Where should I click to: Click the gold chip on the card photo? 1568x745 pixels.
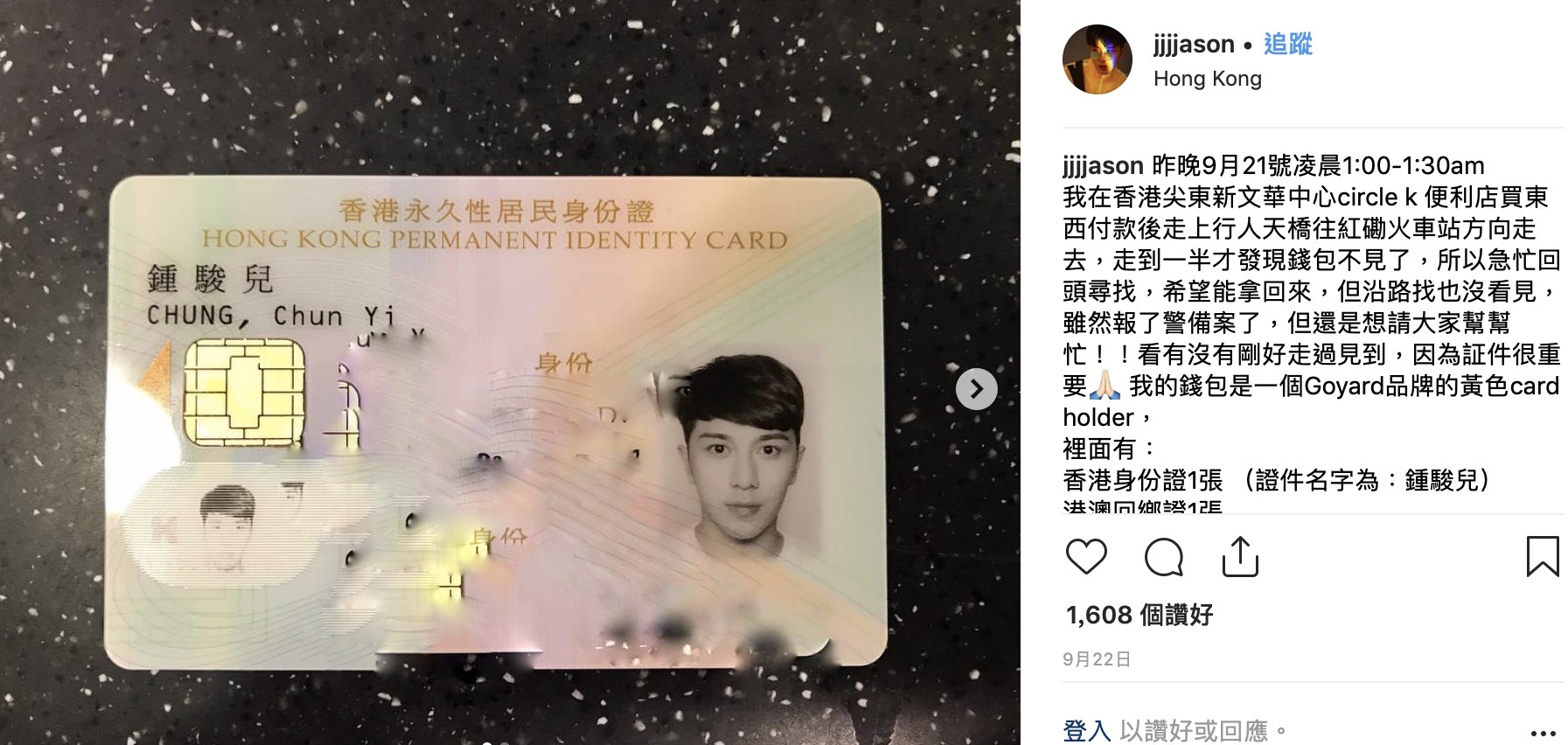[244, 391]
